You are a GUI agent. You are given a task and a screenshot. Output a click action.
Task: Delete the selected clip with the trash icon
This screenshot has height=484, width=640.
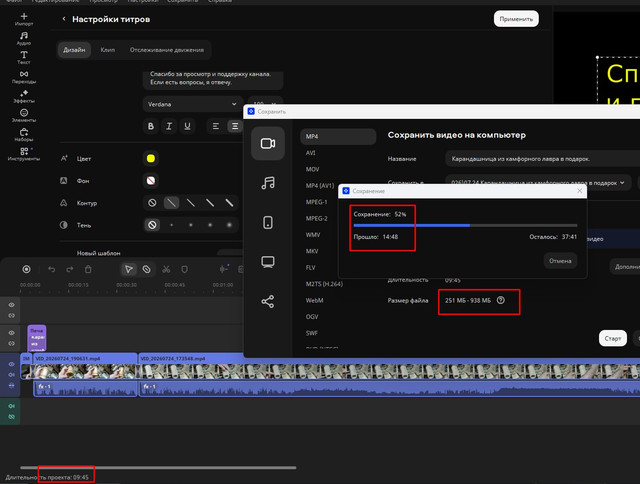click(88, 269)
